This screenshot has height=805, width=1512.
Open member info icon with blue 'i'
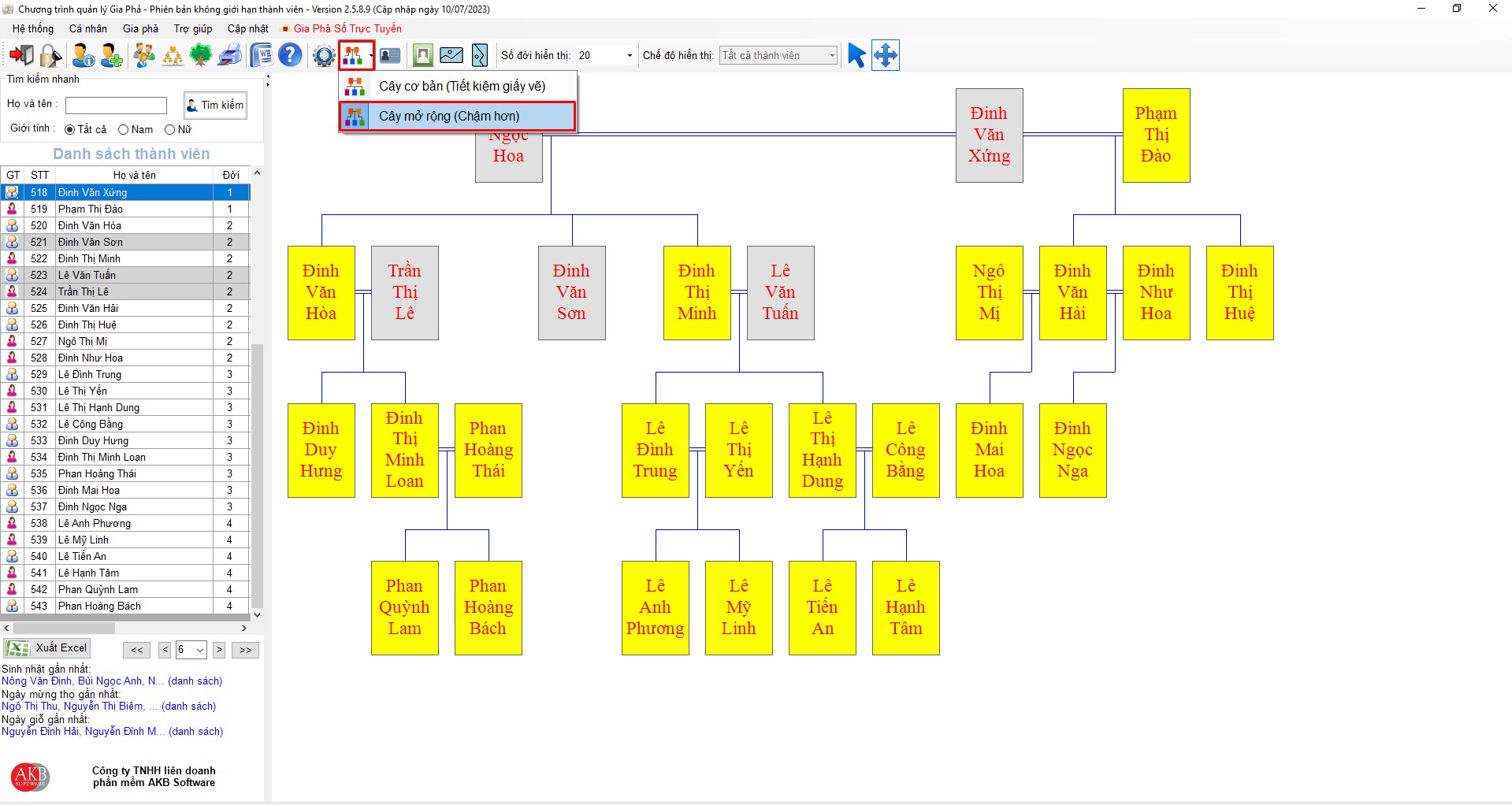click(x=83, y=55)
